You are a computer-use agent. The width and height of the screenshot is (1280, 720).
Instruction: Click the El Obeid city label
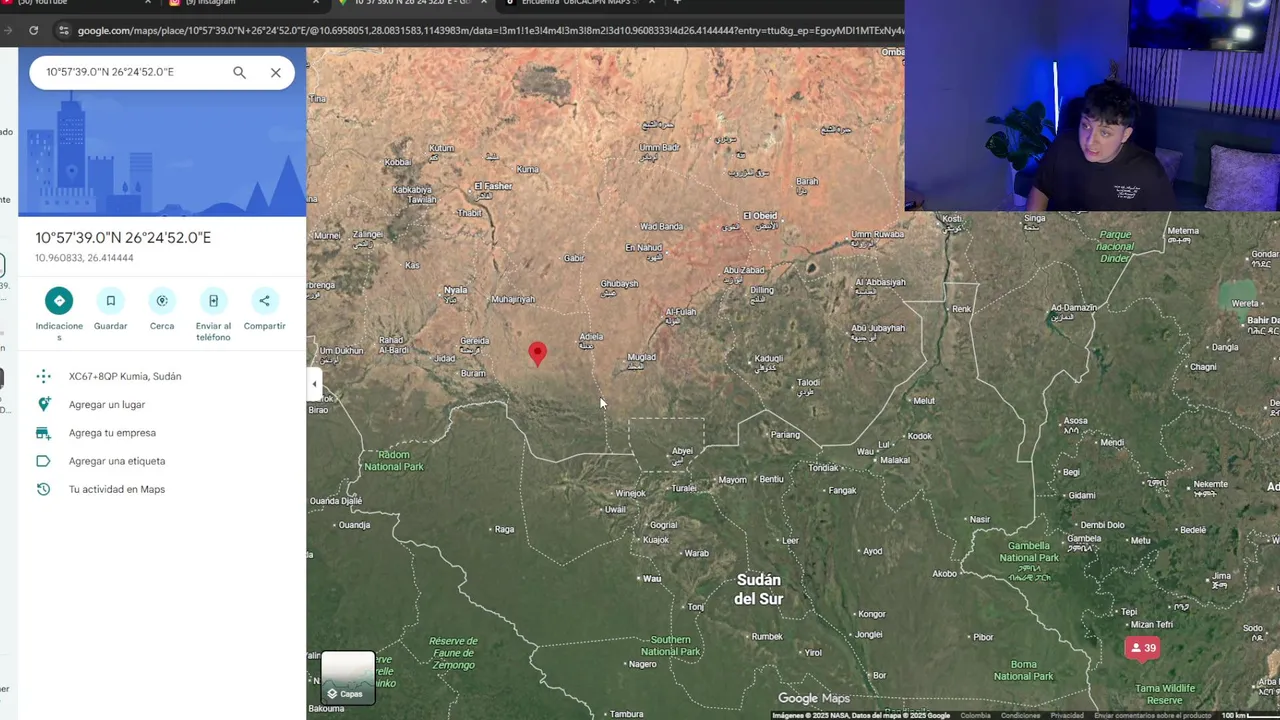760,216
